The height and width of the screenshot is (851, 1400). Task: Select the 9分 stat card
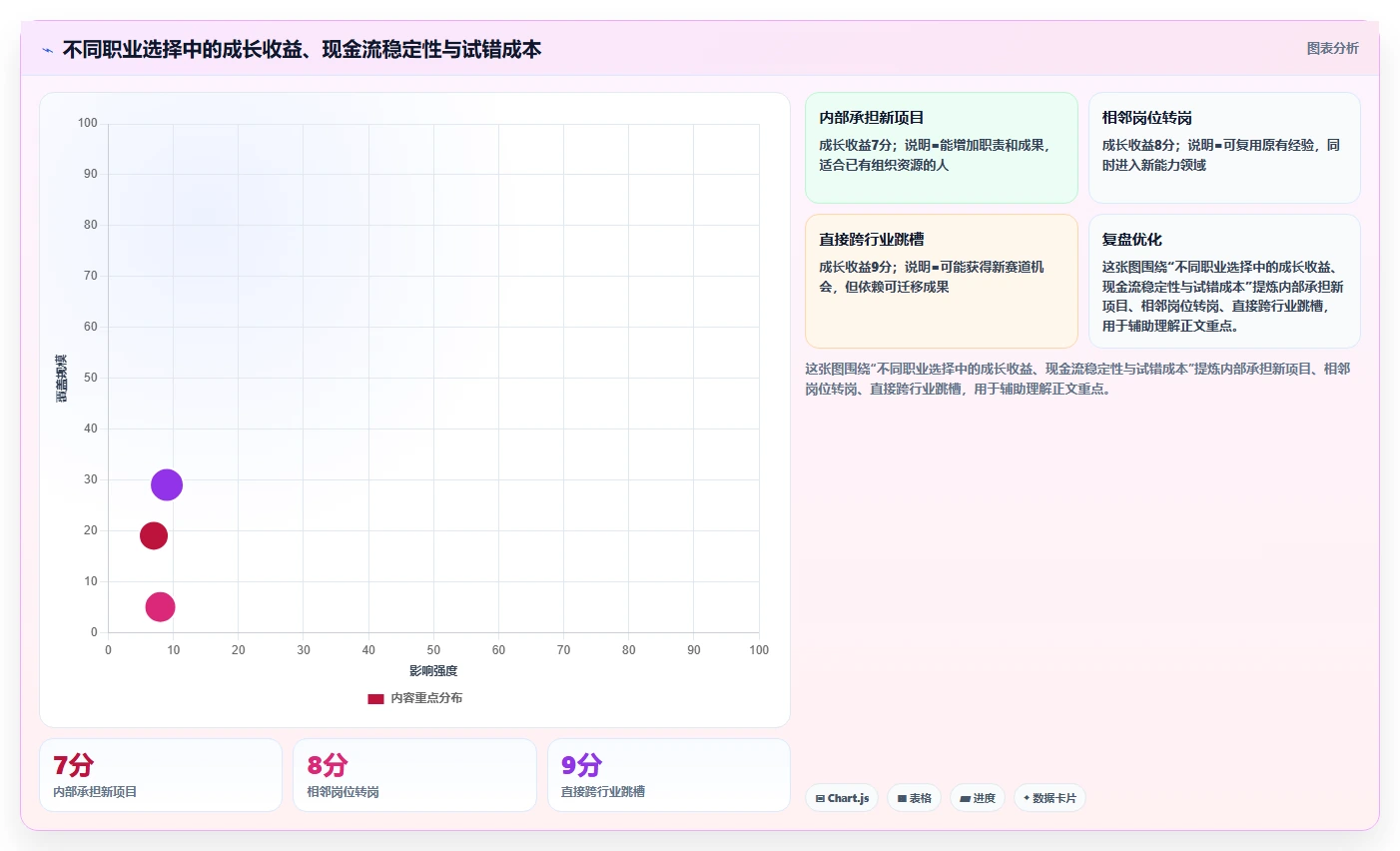[669, 775]
